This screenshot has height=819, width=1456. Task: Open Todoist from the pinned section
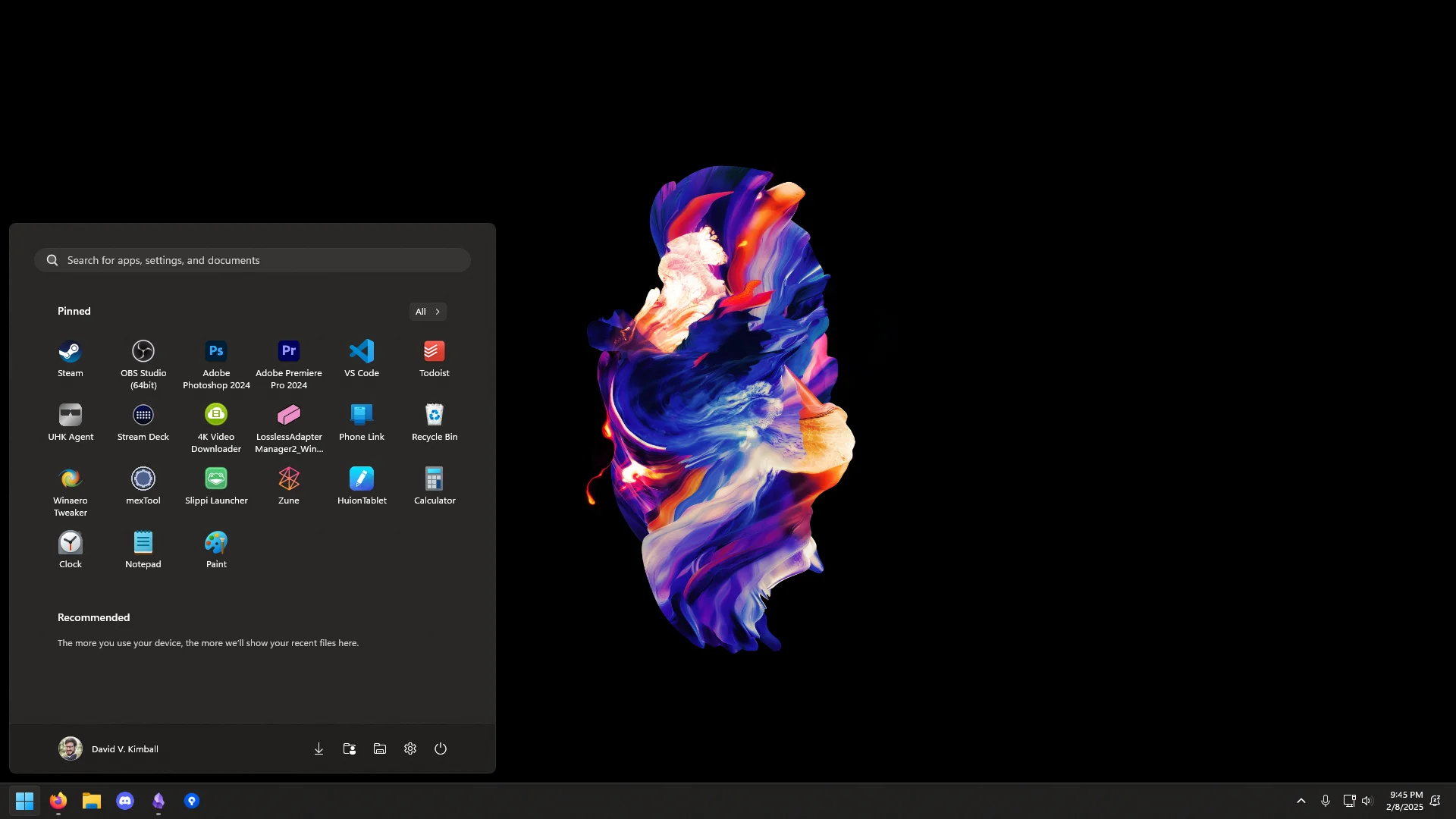[434, 358]
